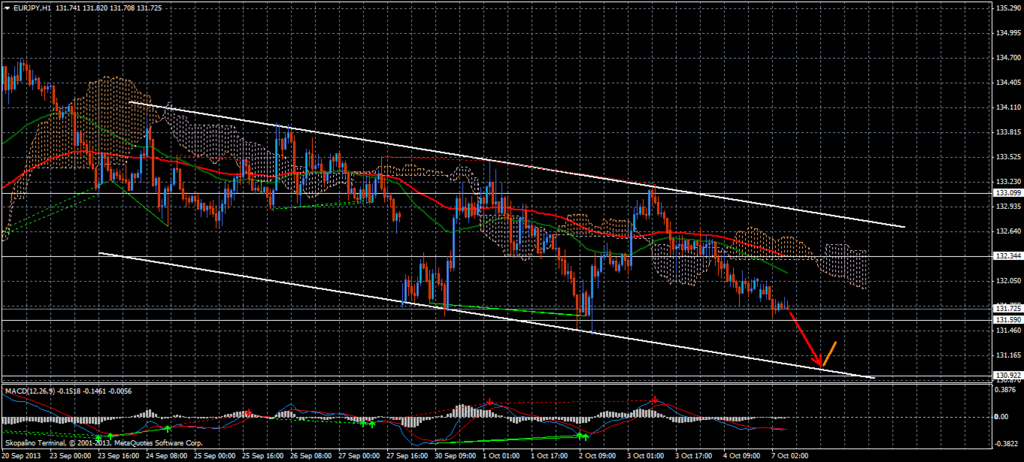Click the 7 Oct 02:00 time label

(791, 455)
